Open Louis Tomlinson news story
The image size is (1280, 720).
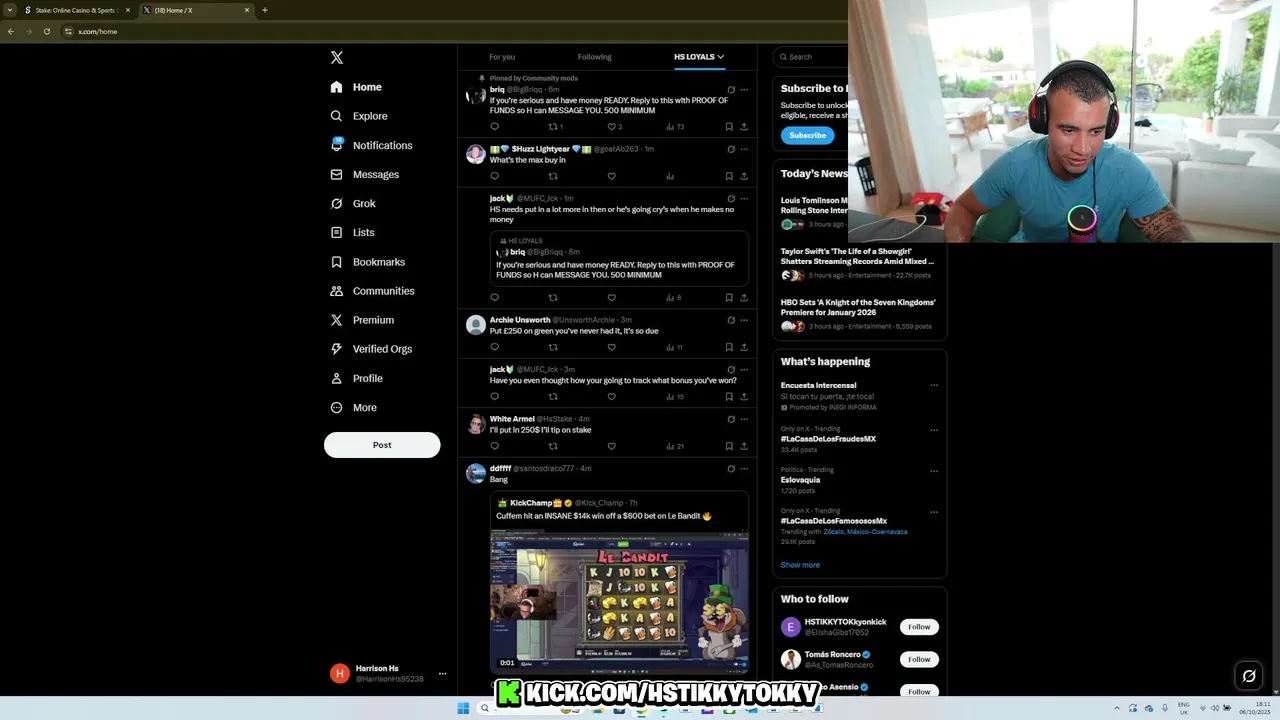pos(814,211)
